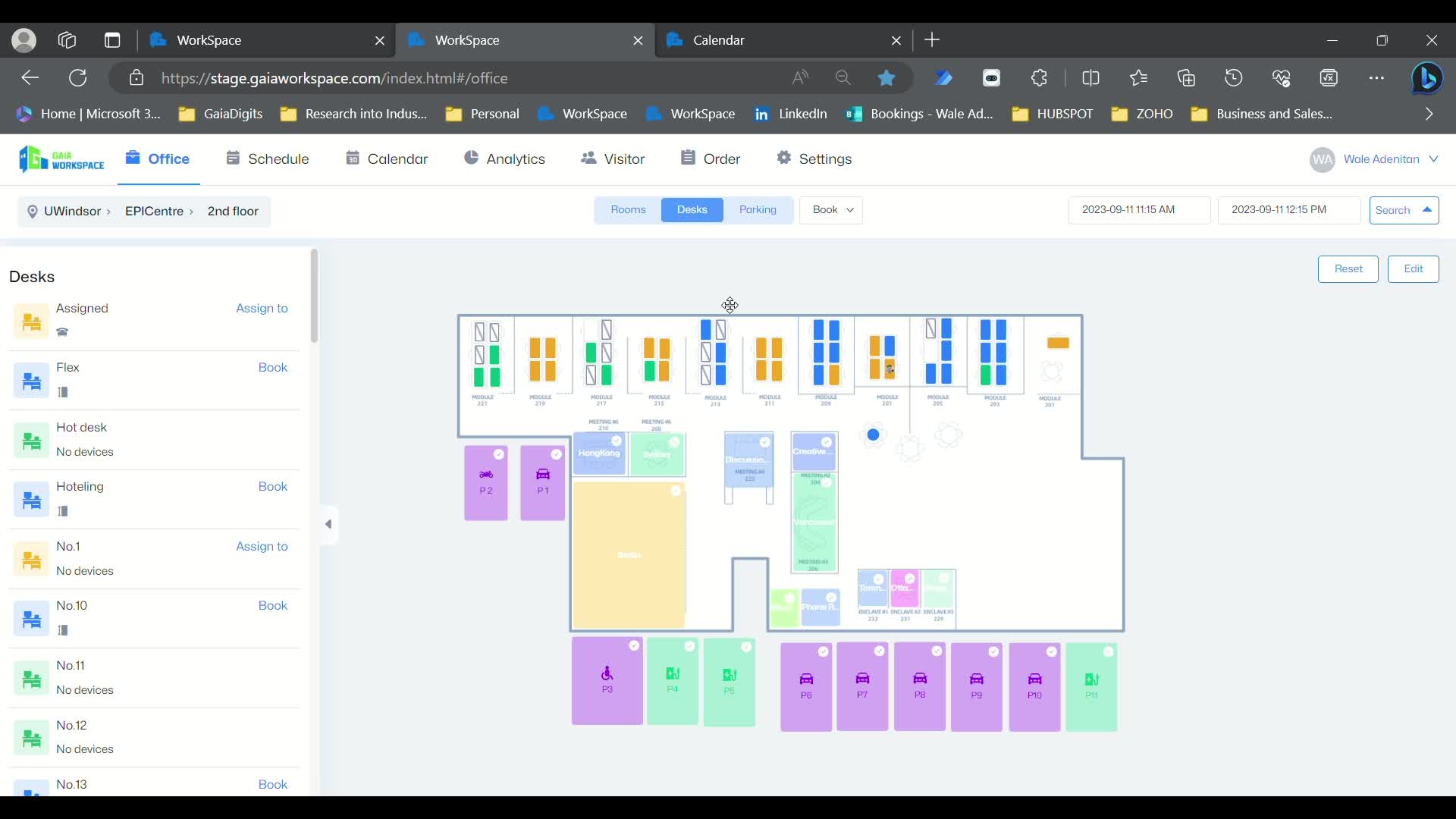Click the location pin in the breadcrumb

(32, 212)
